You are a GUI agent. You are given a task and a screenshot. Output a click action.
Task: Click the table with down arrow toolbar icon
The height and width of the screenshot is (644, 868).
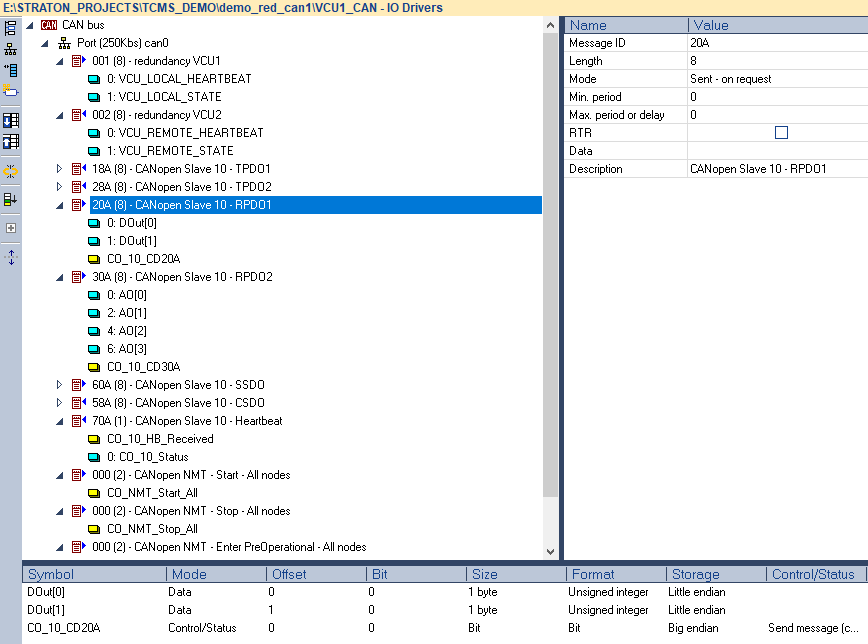(11, 121)
